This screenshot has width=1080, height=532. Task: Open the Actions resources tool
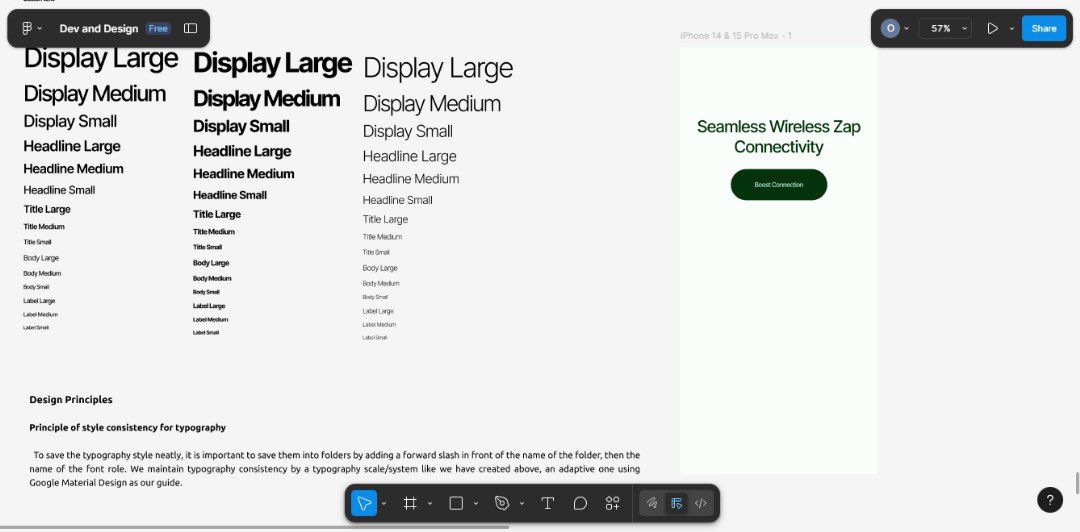tap(612, 503)
